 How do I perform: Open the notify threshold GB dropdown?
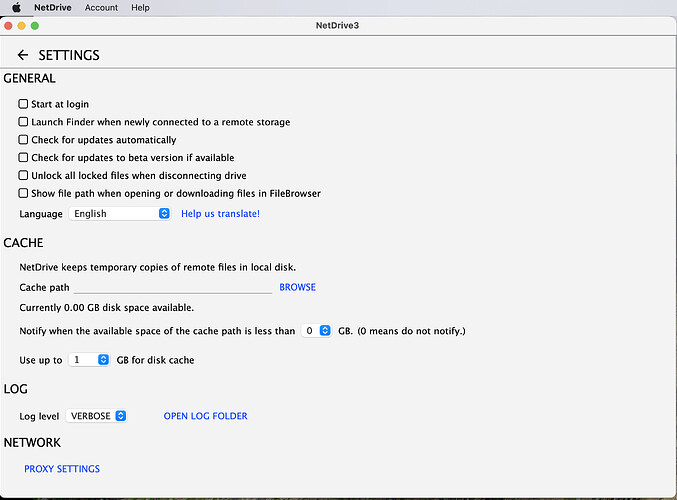click(x=316, y=331)
